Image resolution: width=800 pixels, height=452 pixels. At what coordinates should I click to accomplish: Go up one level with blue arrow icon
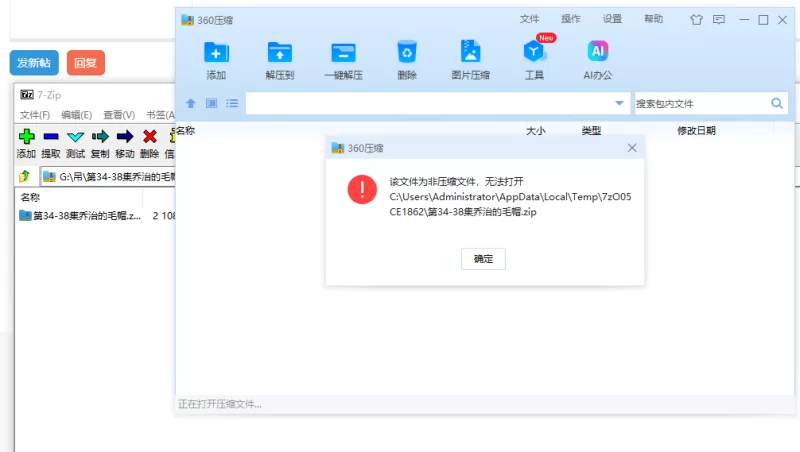click(191, 104)
